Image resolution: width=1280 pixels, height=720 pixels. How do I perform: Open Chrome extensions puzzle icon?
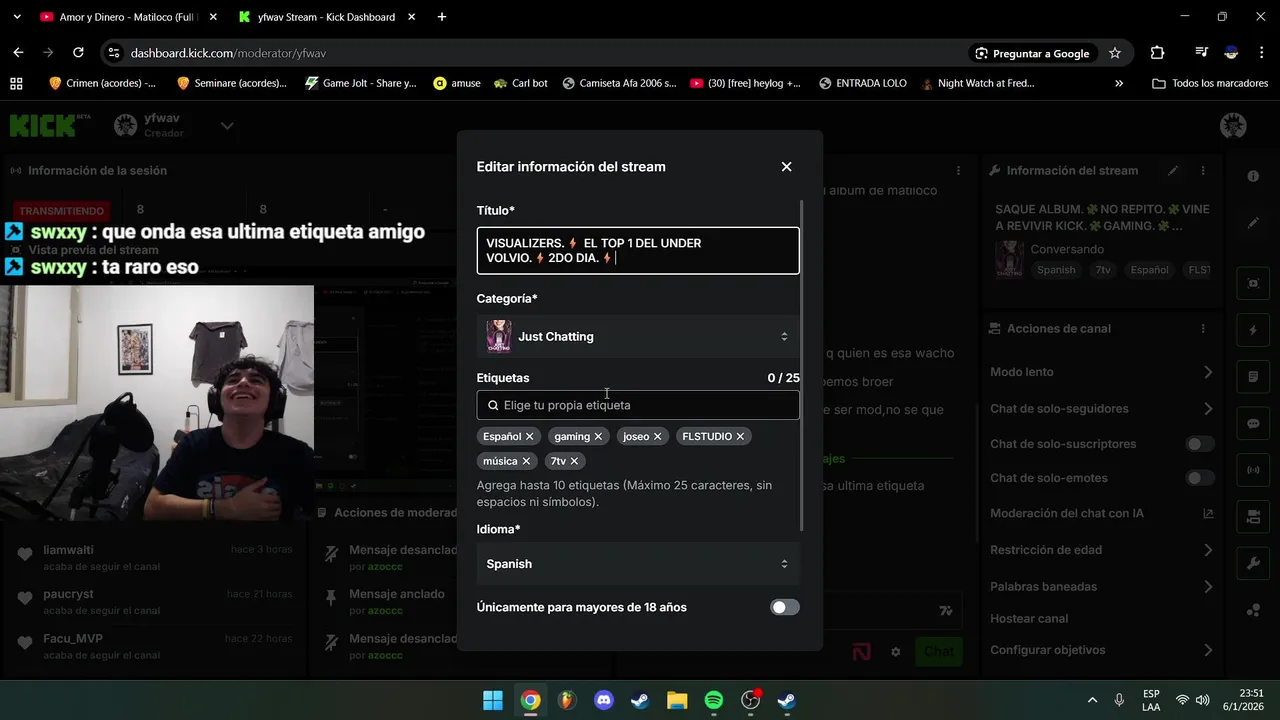point(1157,53)
